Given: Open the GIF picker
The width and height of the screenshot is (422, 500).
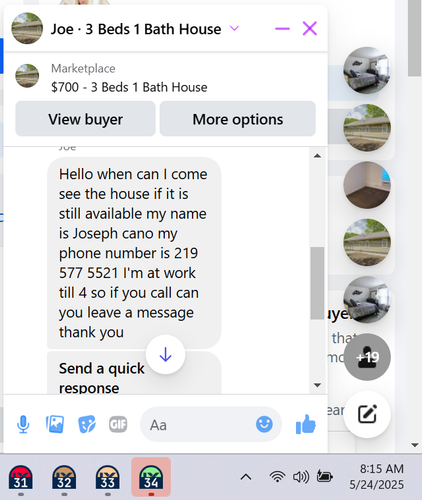Looking at the screenshot, I should [x=118, y=424].
